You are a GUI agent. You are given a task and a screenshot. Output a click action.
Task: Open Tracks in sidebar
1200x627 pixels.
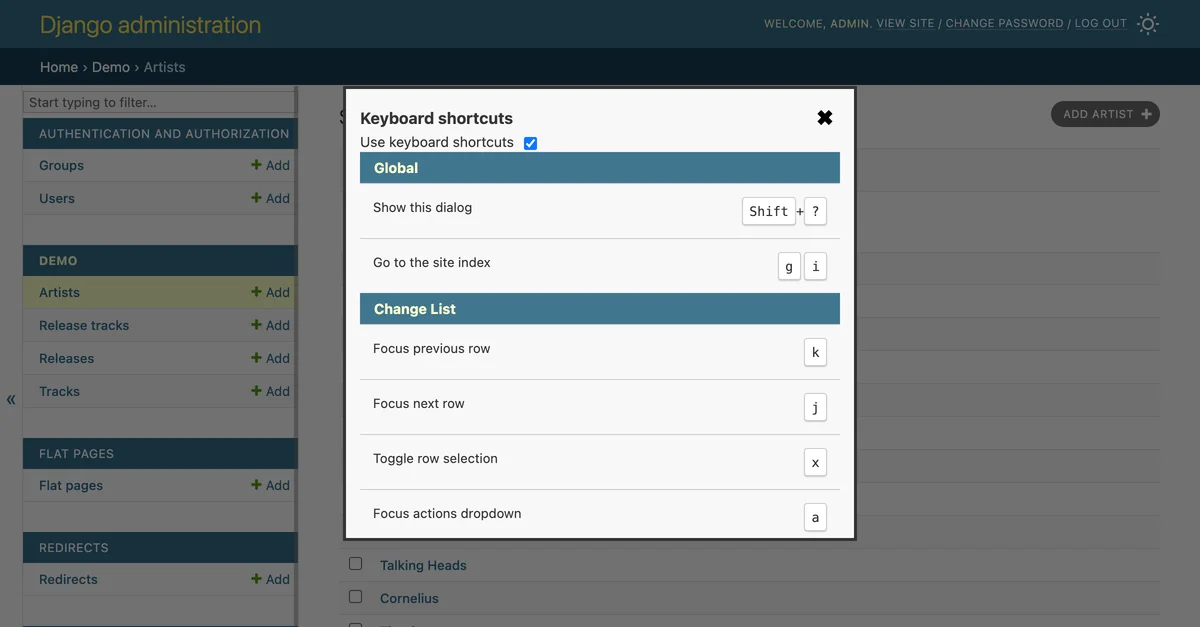(x=59, y=391)
